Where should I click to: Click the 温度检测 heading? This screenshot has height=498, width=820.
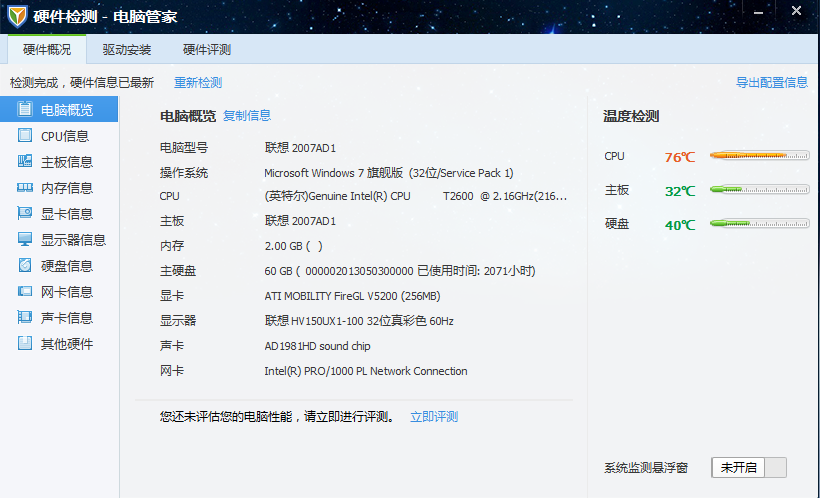(x=631, y=116)
